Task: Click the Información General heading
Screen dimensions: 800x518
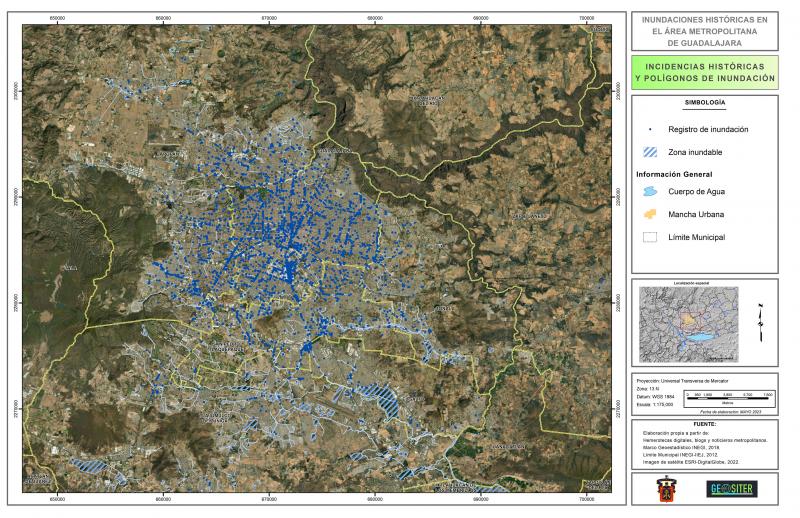Action: tap(674, 175)
